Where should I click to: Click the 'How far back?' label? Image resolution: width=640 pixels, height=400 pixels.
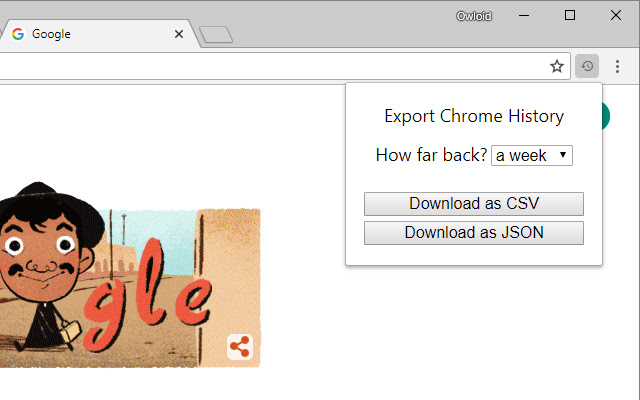(x=431, y=155)
